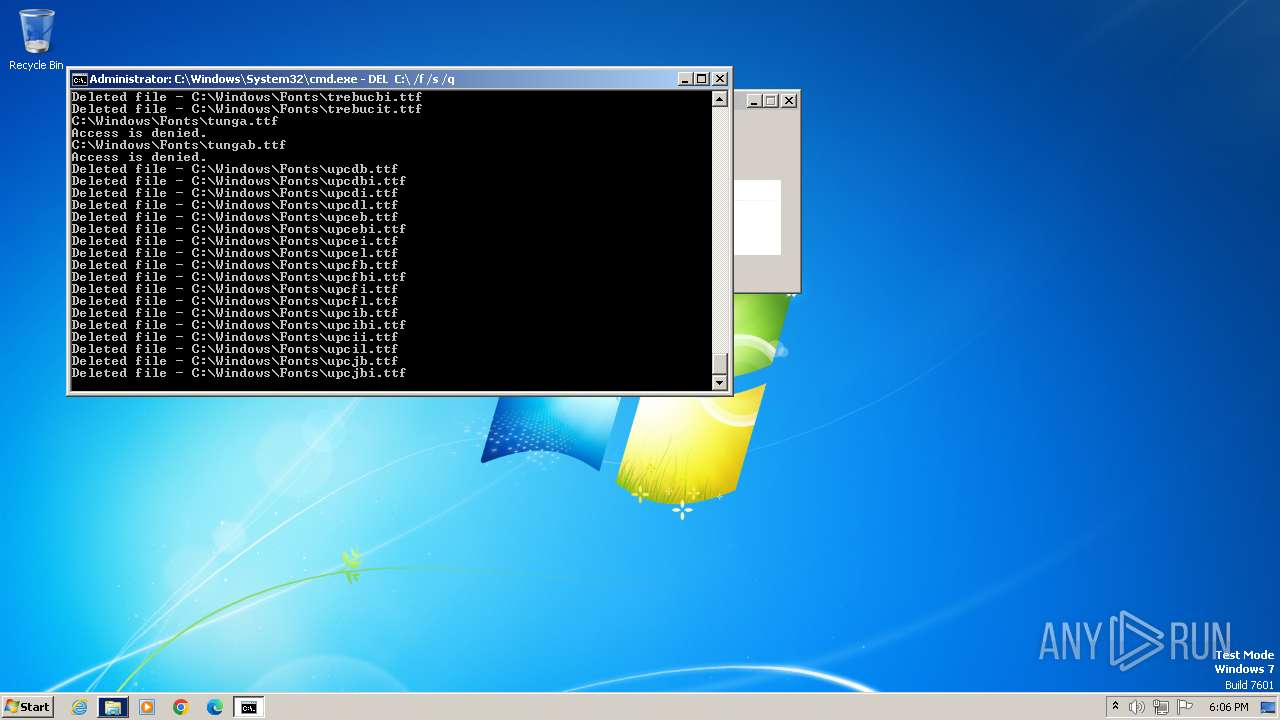The image size is (1280, 720).
Task: Open the clock showing 6:06 PM
Action: (1228, 707)
